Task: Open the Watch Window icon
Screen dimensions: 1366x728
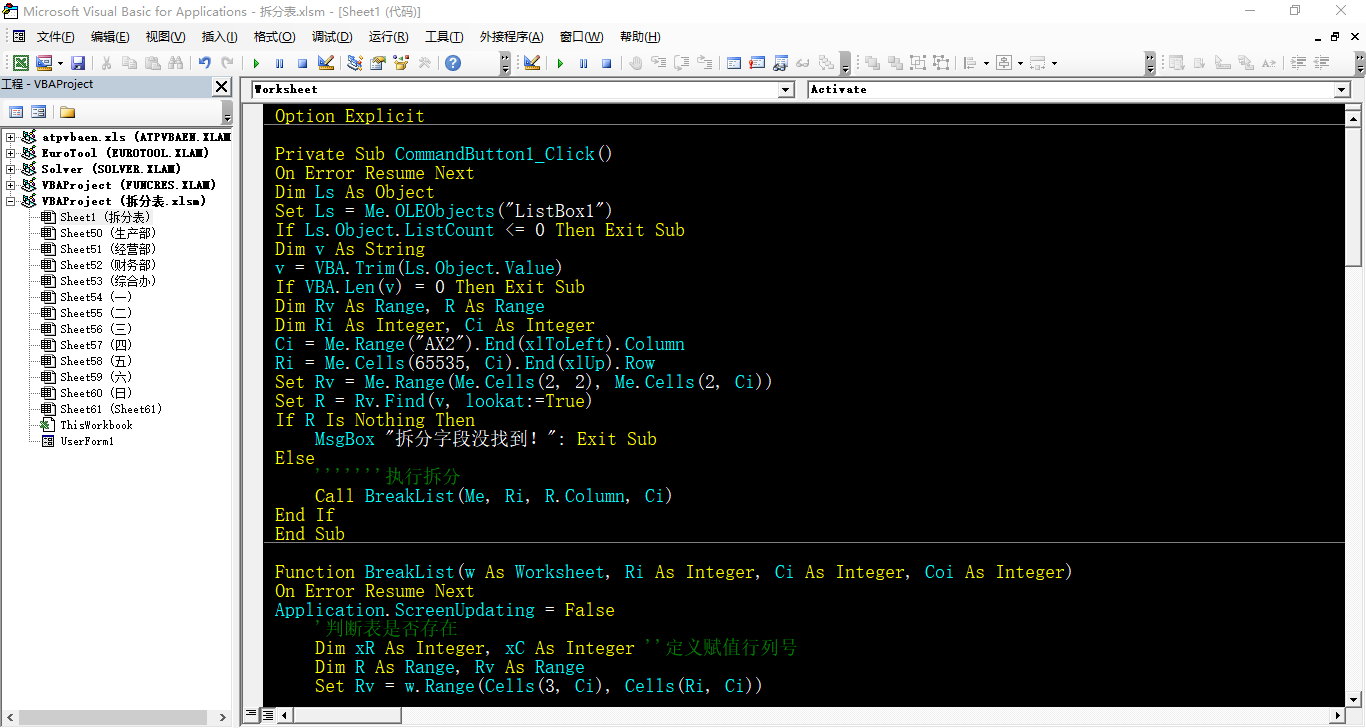Action: pos(780,63)
